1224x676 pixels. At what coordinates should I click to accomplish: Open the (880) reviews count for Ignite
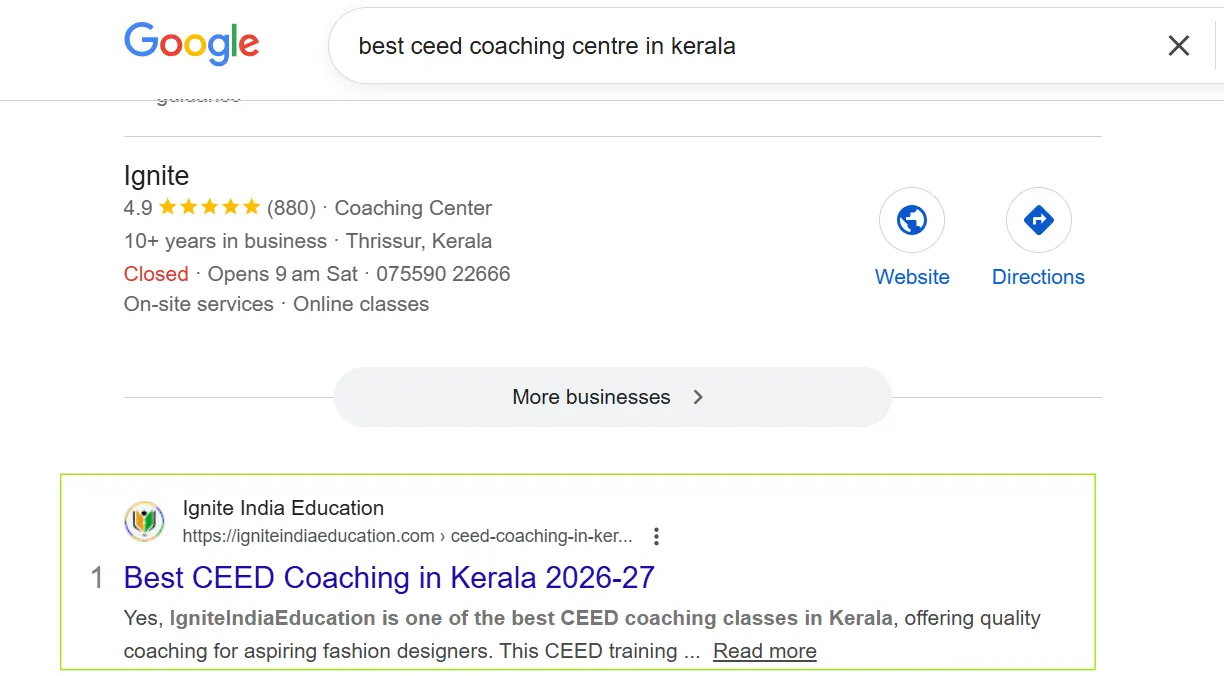click(291, 208)
